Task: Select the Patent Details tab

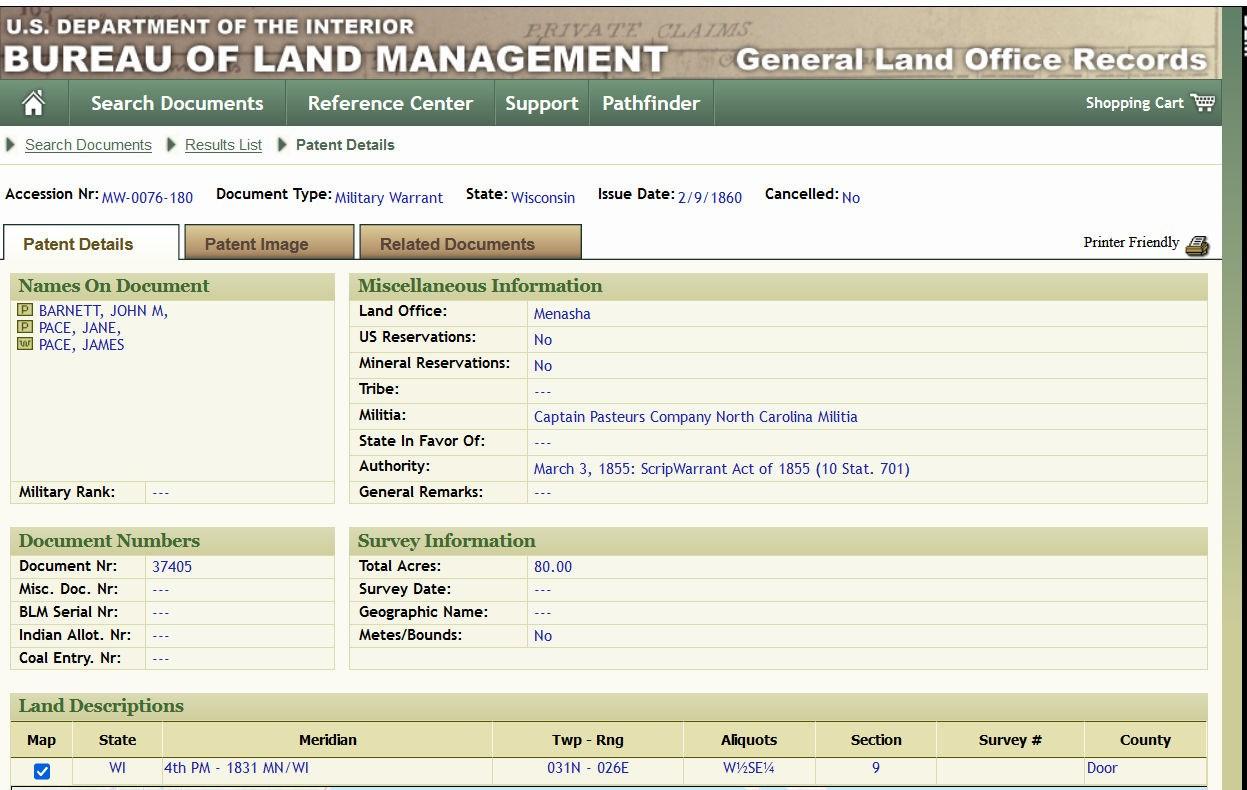Action: pos(91,243)
